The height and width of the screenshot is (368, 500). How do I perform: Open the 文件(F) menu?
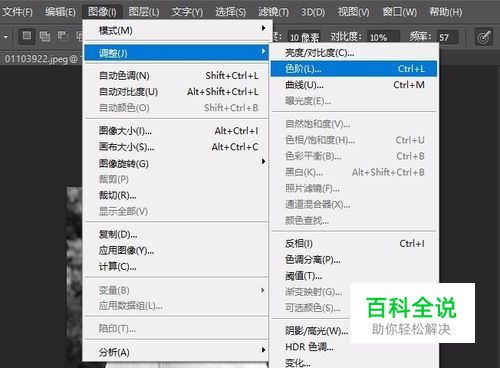[x=17, y=12]
